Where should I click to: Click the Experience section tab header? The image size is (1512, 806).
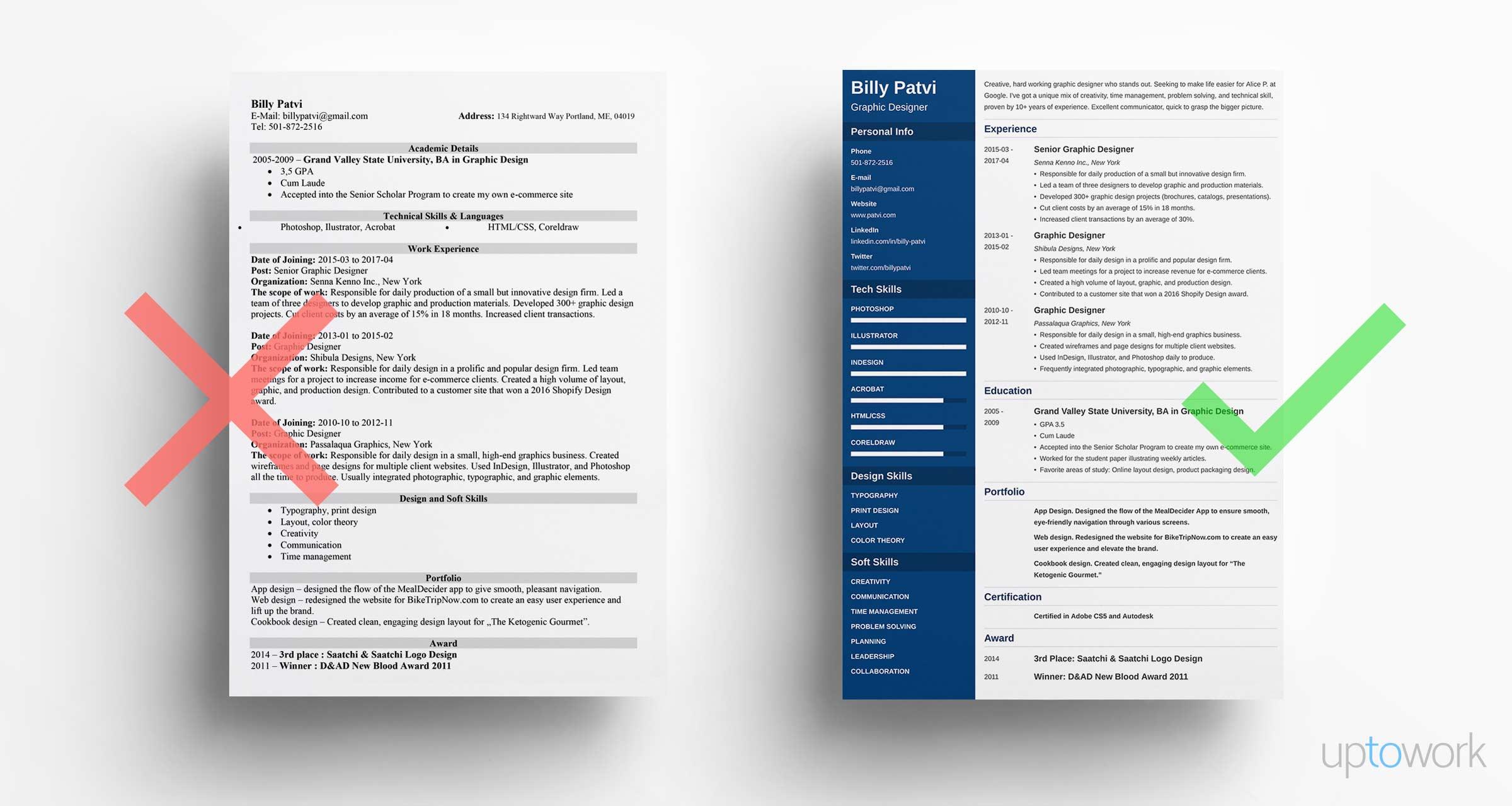click(x=1011, y=127)
